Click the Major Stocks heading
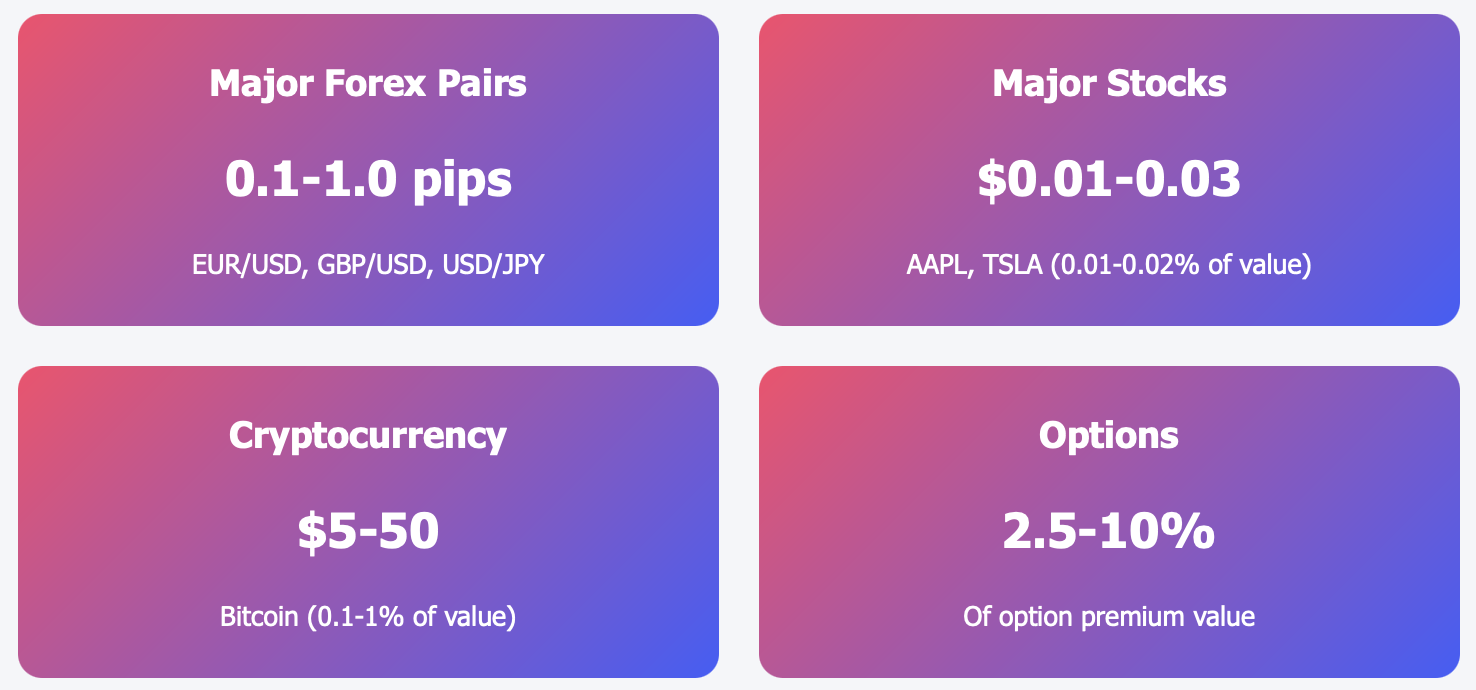This screenshot has width=1476, height=690. tap(1109, 83)
